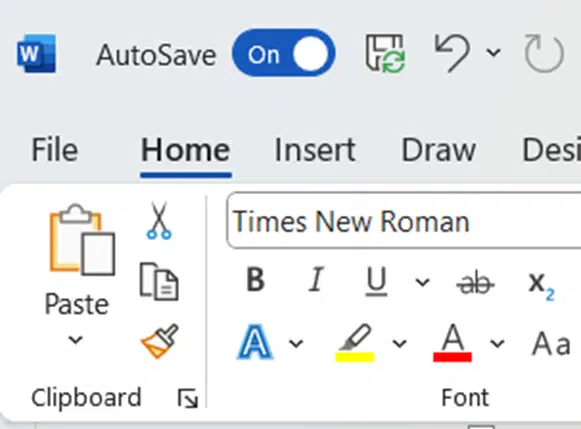Apply Subscript formatting with X2 icon

[x=541, y=286]
